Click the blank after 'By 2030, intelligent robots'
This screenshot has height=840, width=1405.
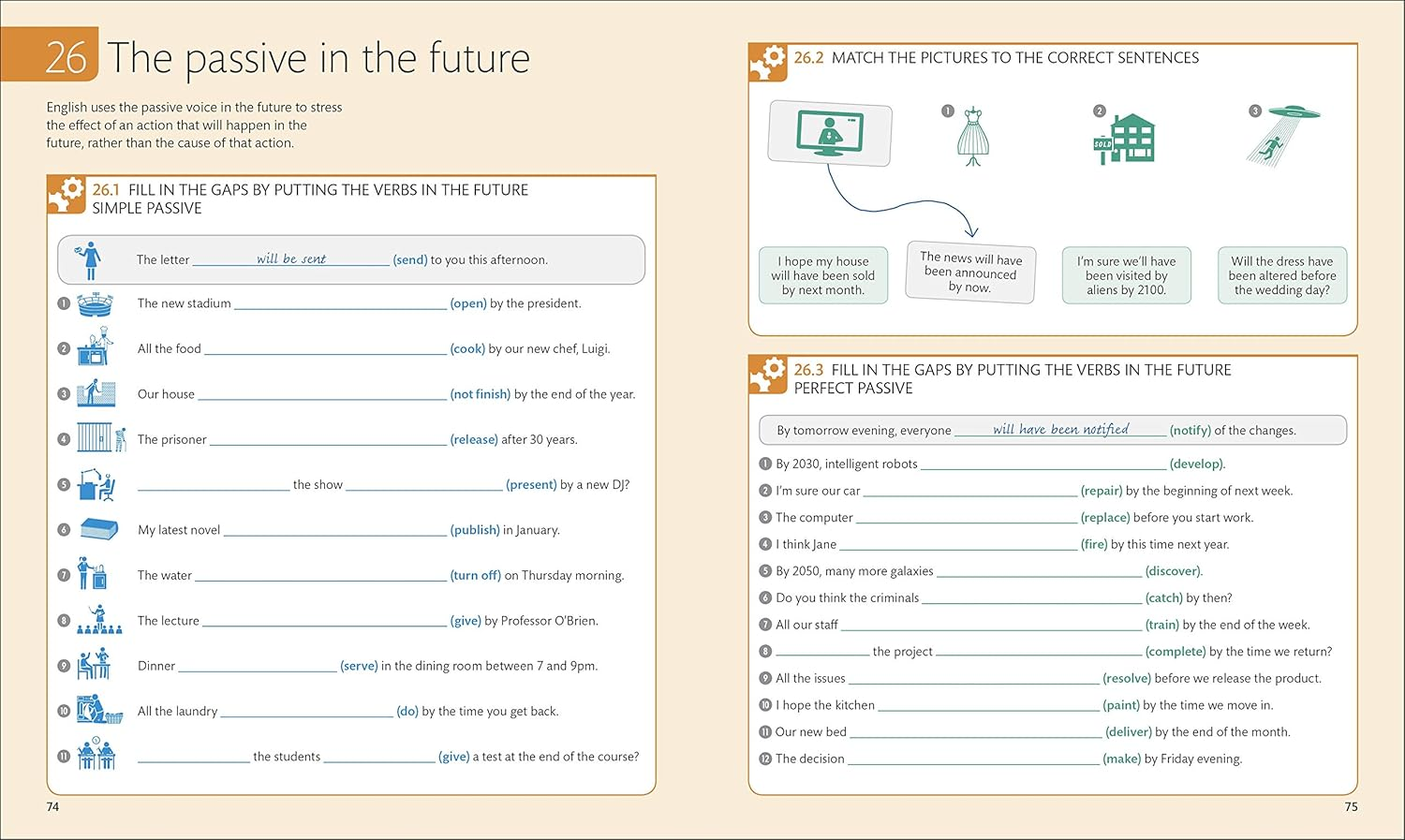(x=1043, y=464)
